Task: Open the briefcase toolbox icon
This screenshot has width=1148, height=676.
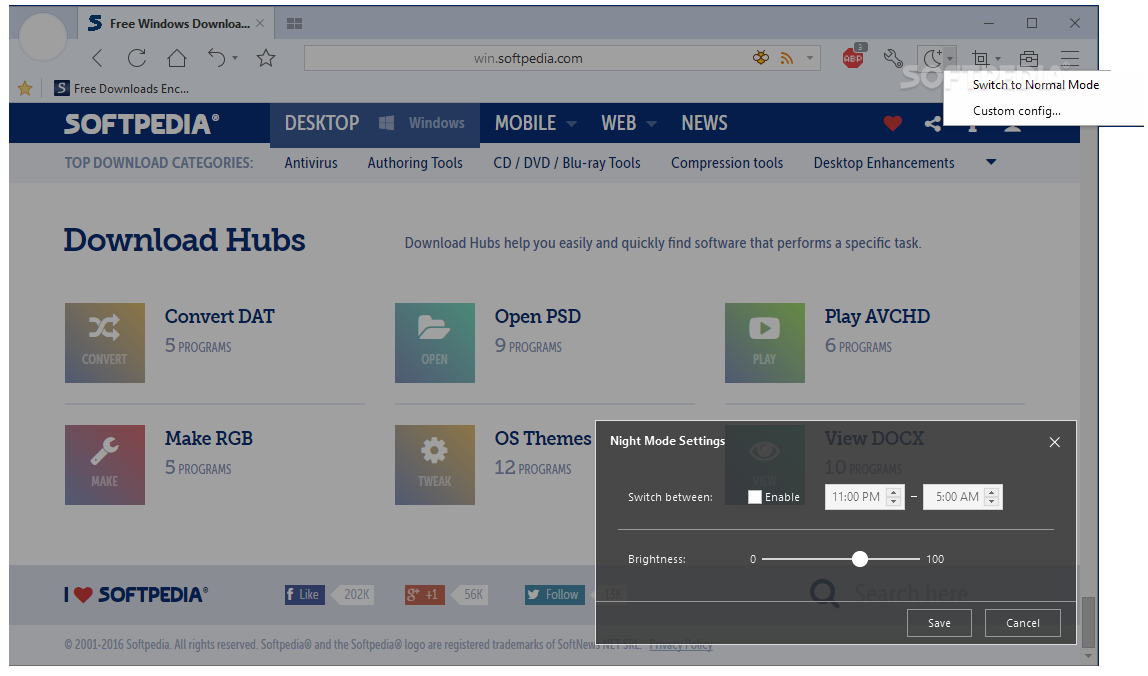Action: tap(1029, 58)
